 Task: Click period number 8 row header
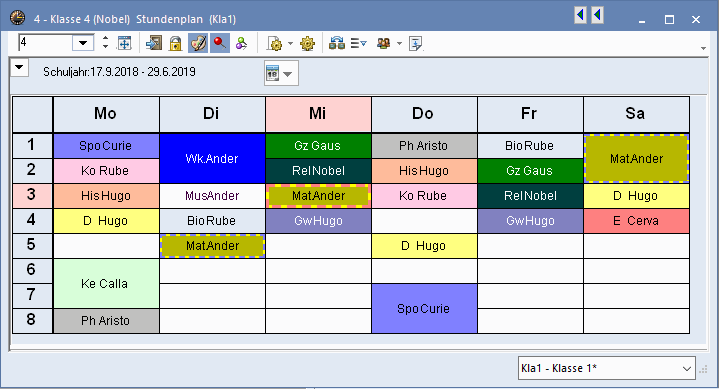pos(32,321)
